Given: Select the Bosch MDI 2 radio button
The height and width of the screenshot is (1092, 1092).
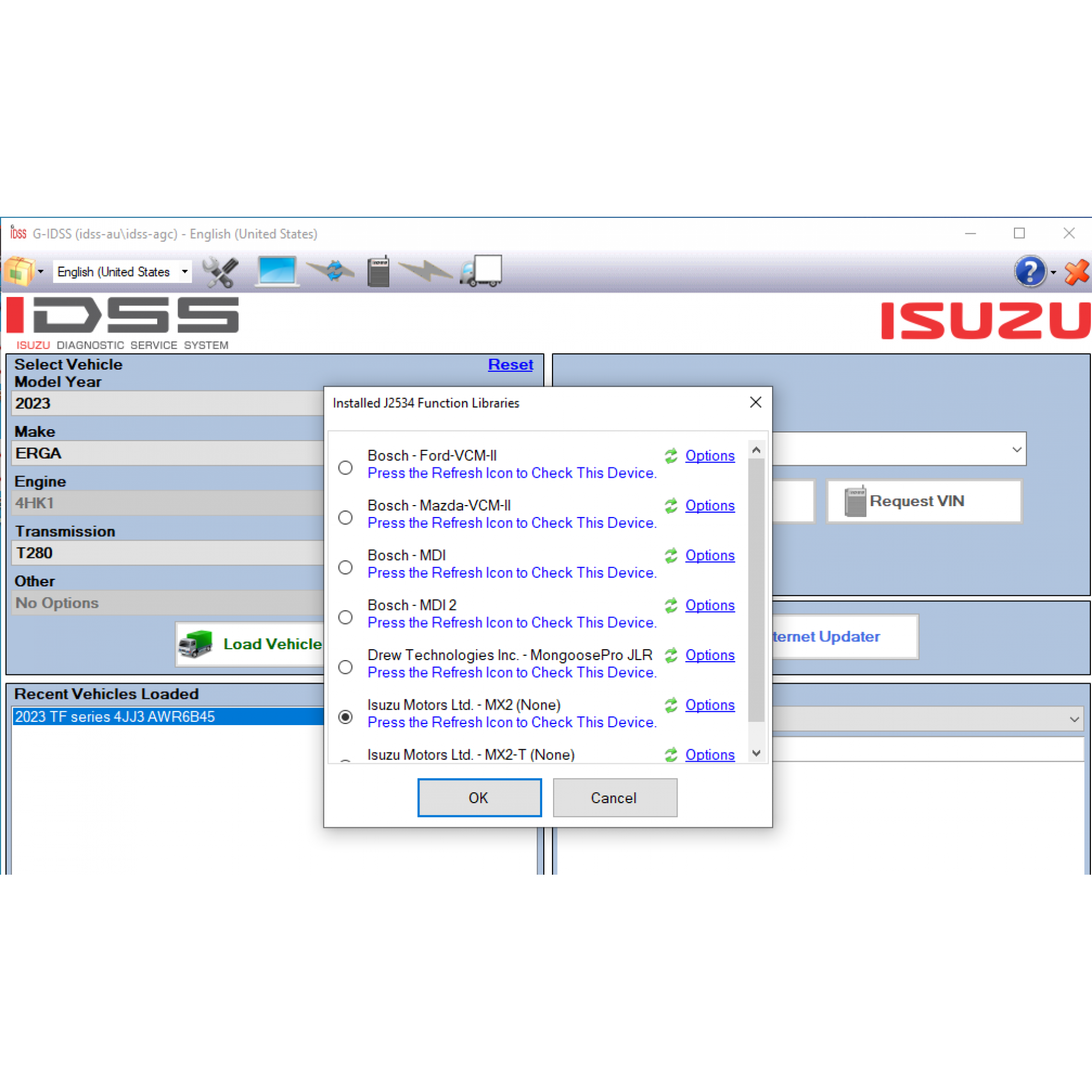Looking at the screenshot, I should click(x=346, y=617).
